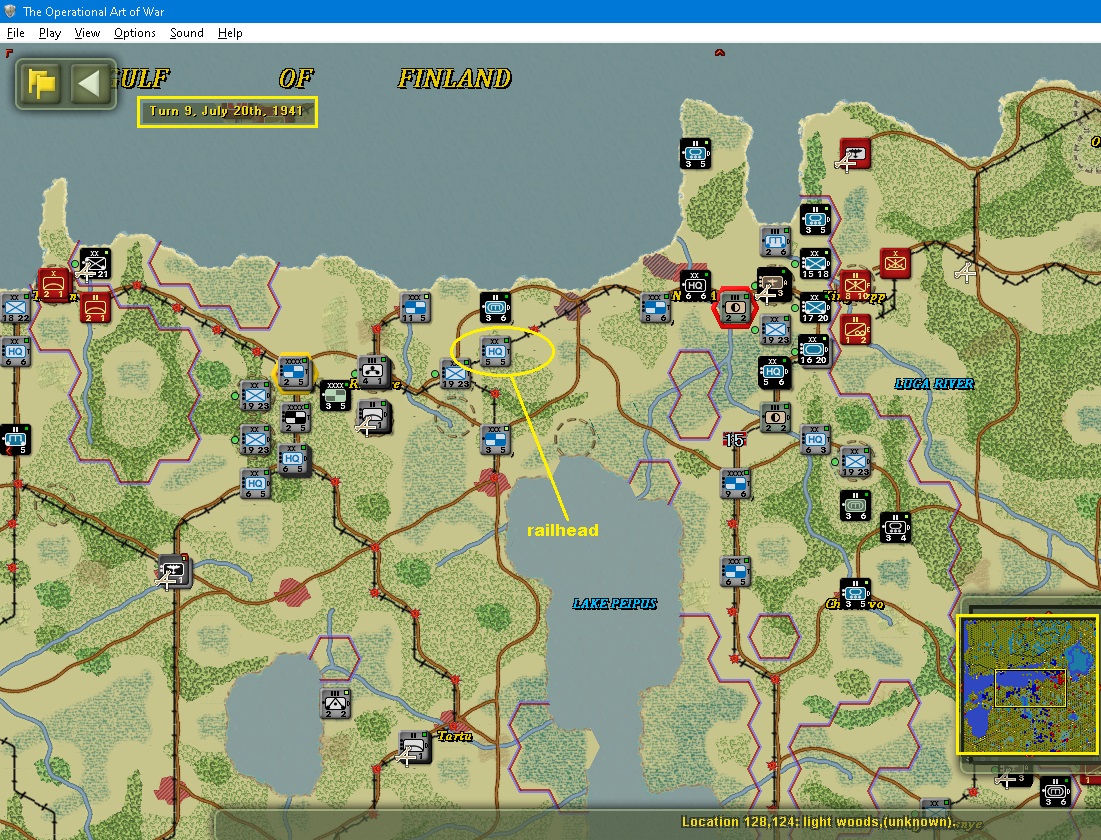Select the yellow-highlighted XXXX unit 2-5
This screenshot has height=840, width=1101.
294,372
